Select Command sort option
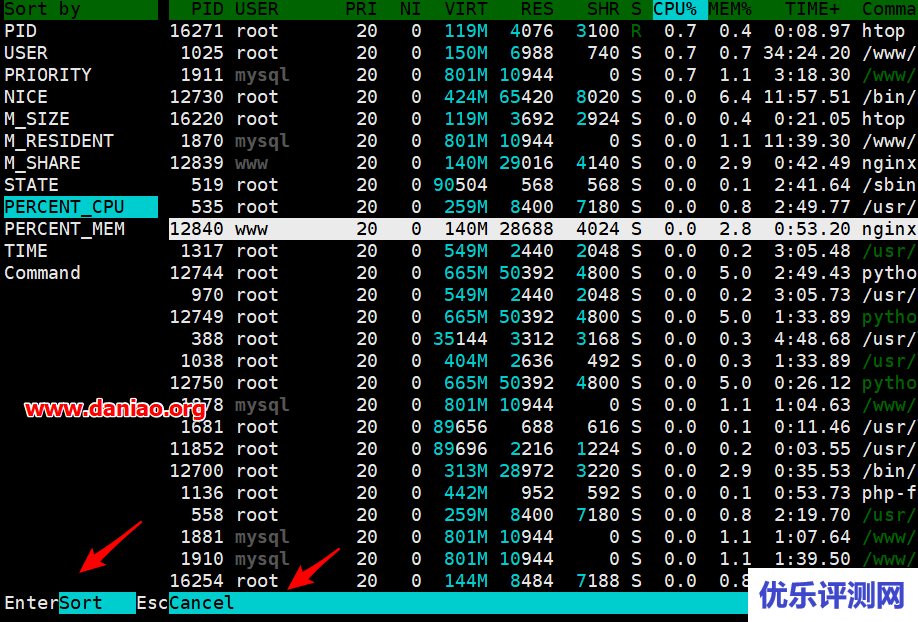Image resolution: width=918 pixels, height=622 pixels. point(42,273)
